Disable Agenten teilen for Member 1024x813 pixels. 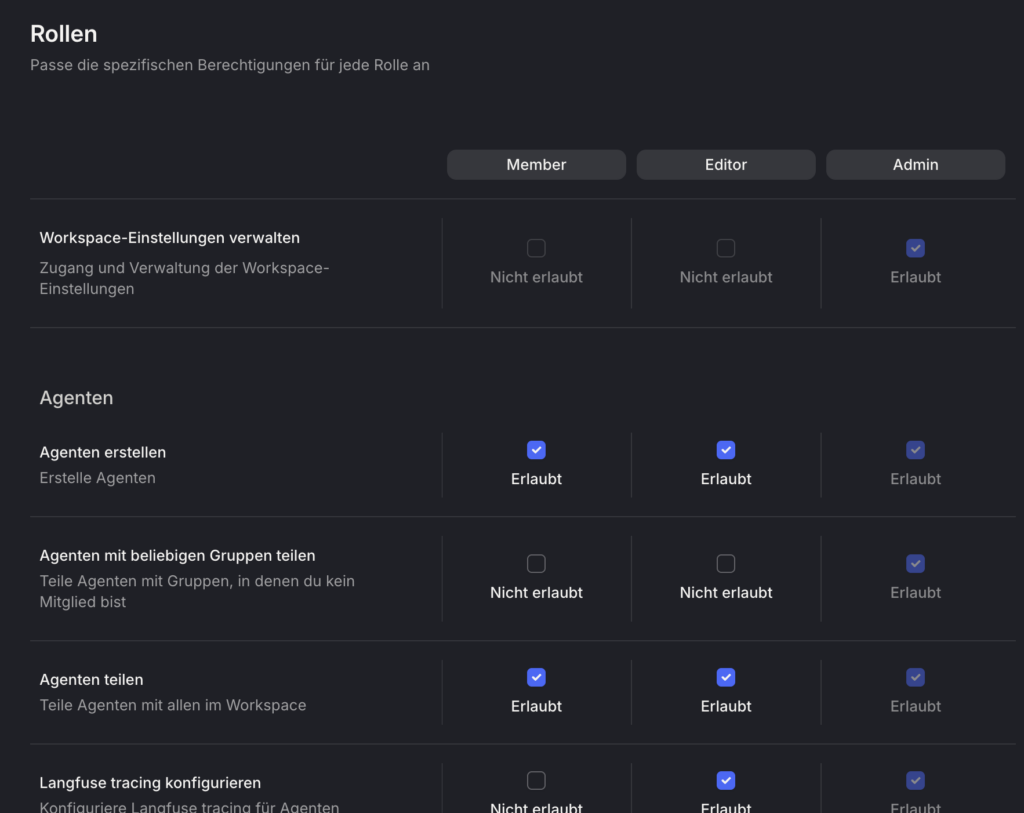pos(536,677)
